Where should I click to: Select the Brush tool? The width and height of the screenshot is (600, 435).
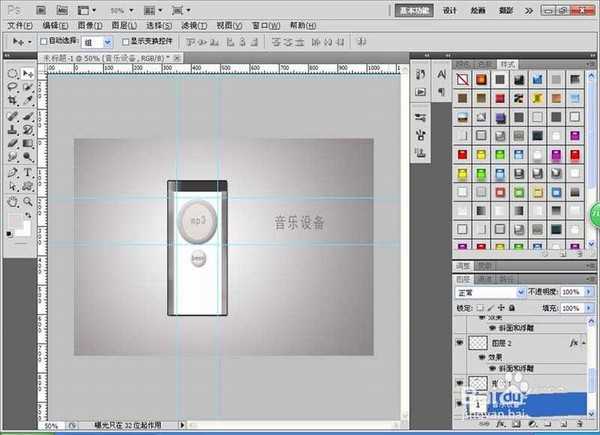pos(28,116)
